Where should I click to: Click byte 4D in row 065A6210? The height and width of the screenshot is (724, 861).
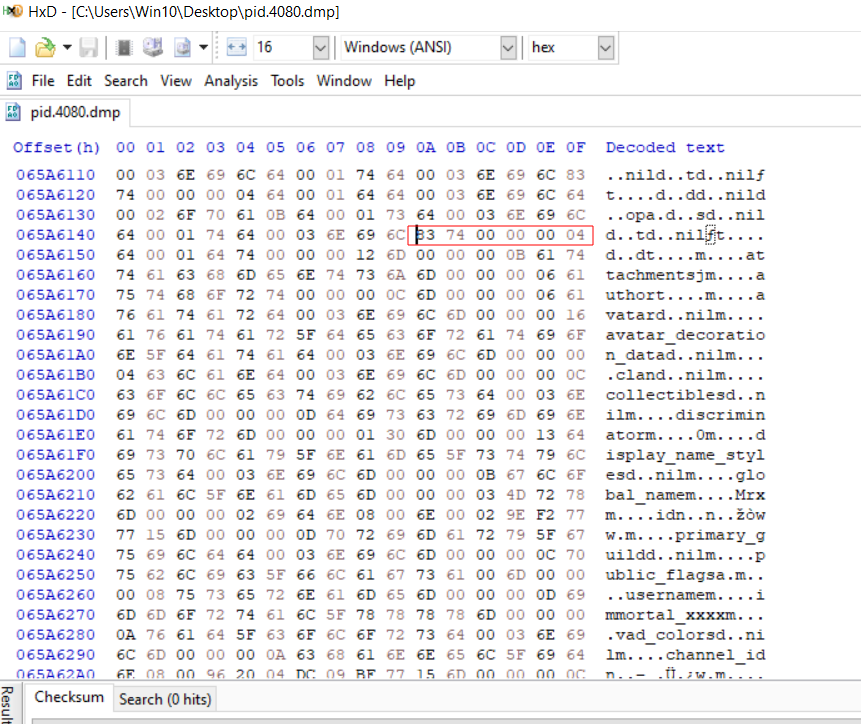[x=516, y=495]
